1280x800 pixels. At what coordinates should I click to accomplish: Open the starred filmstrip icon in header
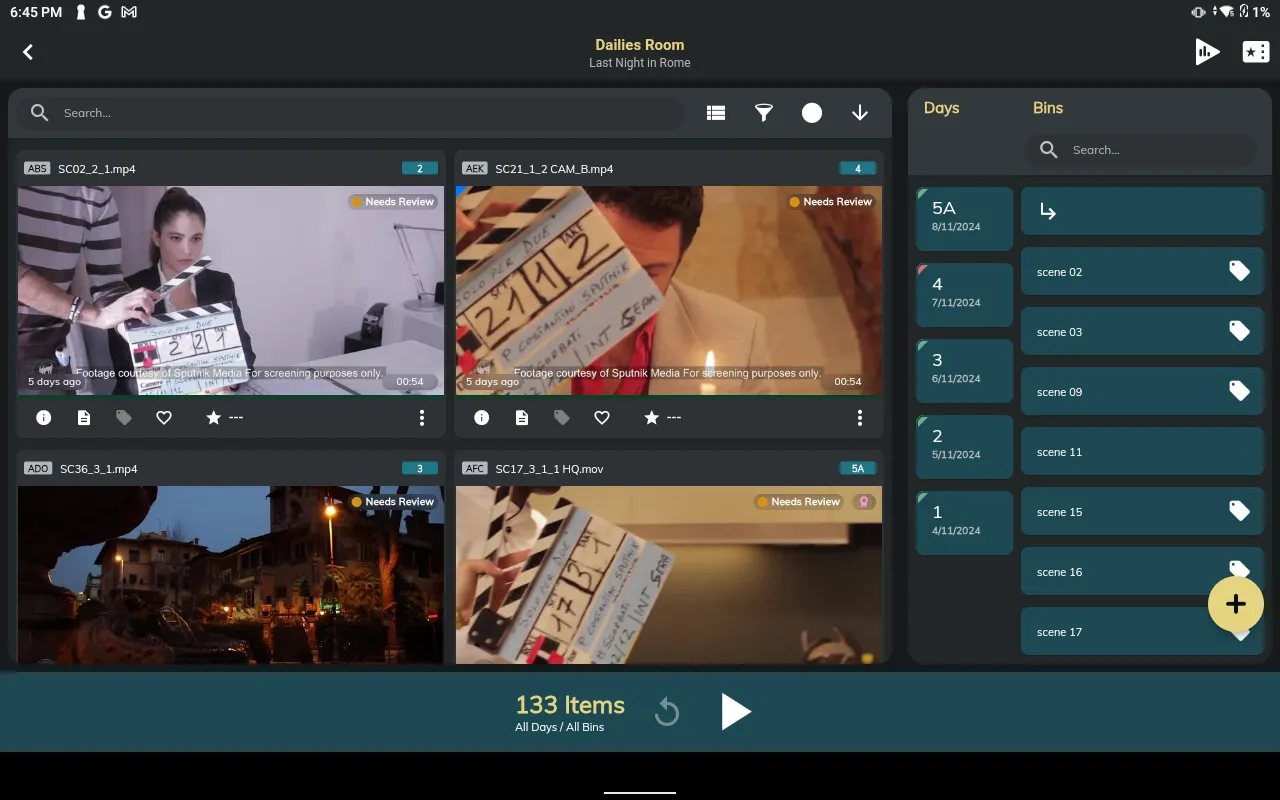1256,52
